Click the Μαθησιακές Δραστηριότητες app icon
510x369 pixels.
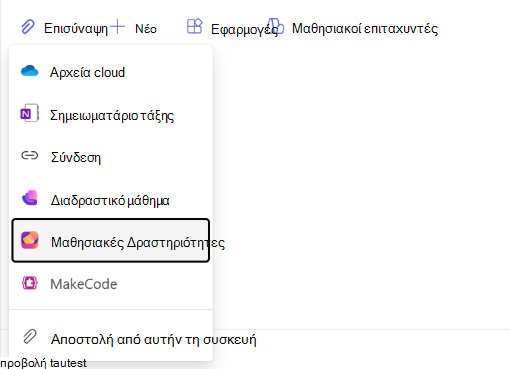click(x=30, y=240)
